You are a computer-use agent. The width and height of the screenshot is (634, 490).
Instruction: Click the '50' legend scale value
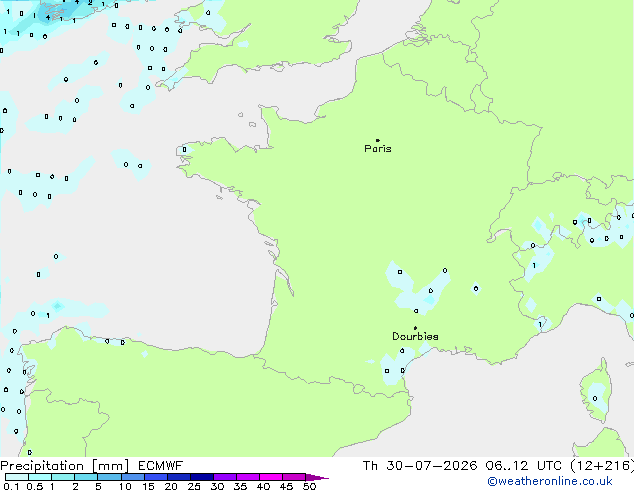pos(309,486)
